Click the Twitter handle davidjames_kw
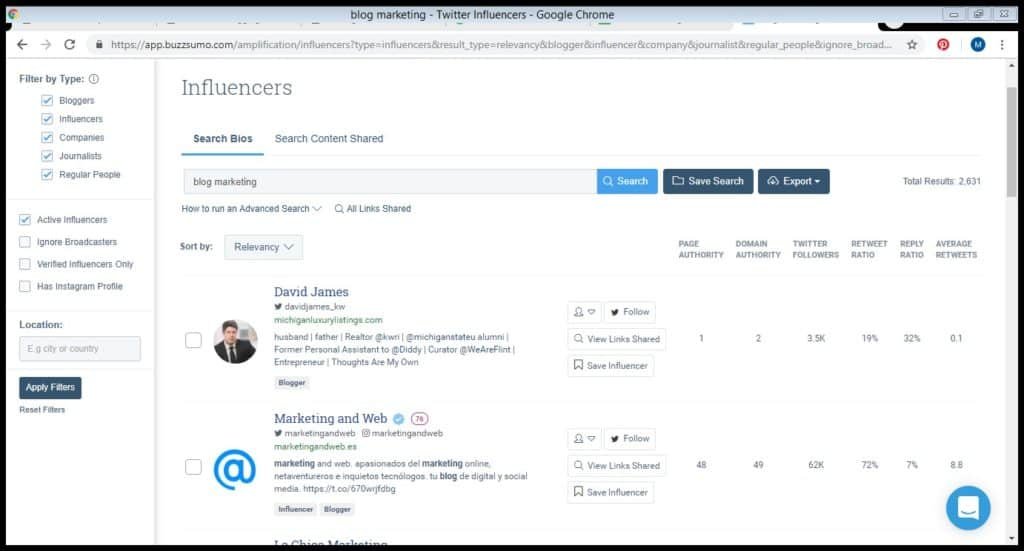The height and width of the screenshot is (551, 1024). 310,307
